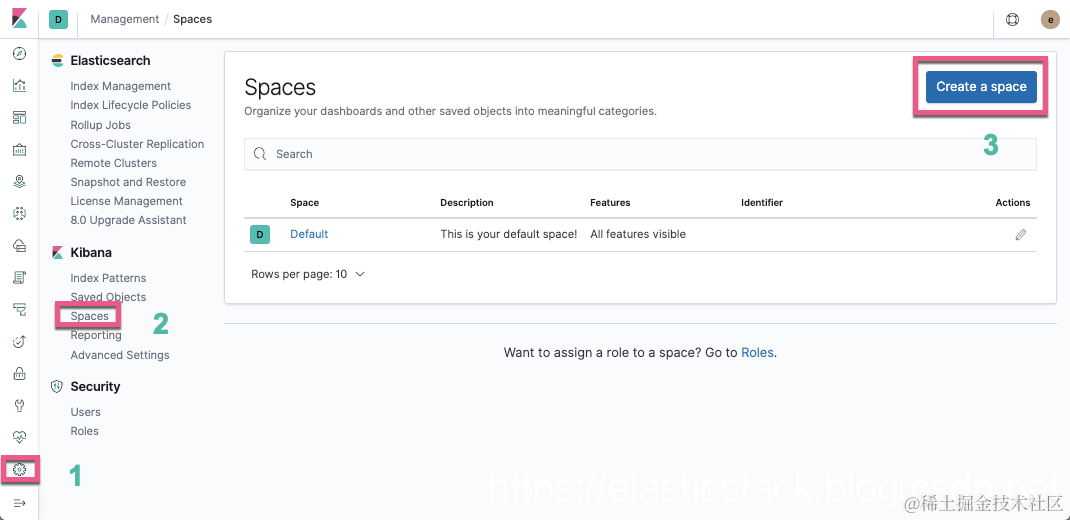Open Visualize from the side navigation

(x=19, y=86)
